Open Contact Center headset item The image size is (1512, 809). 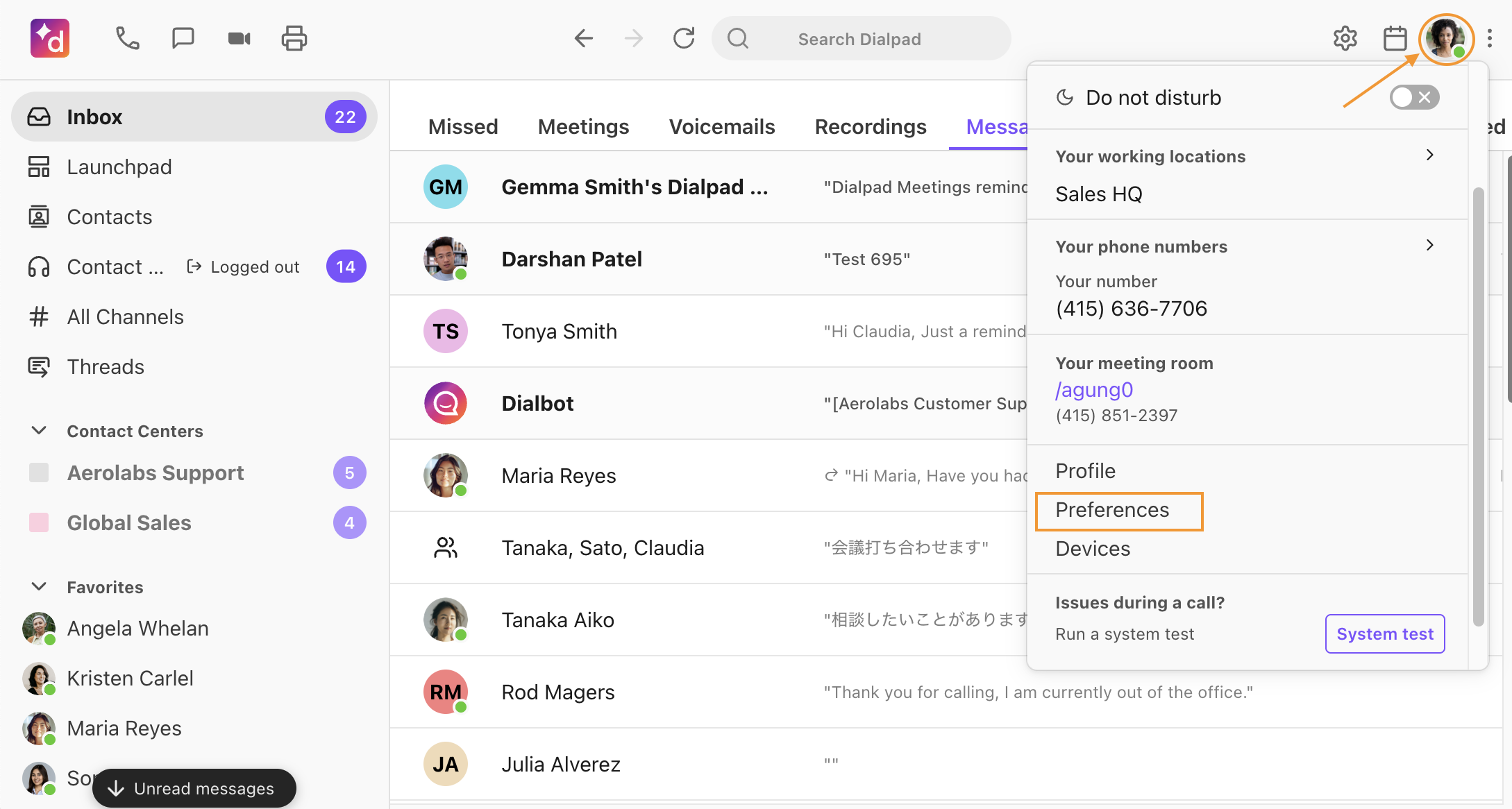194,266
